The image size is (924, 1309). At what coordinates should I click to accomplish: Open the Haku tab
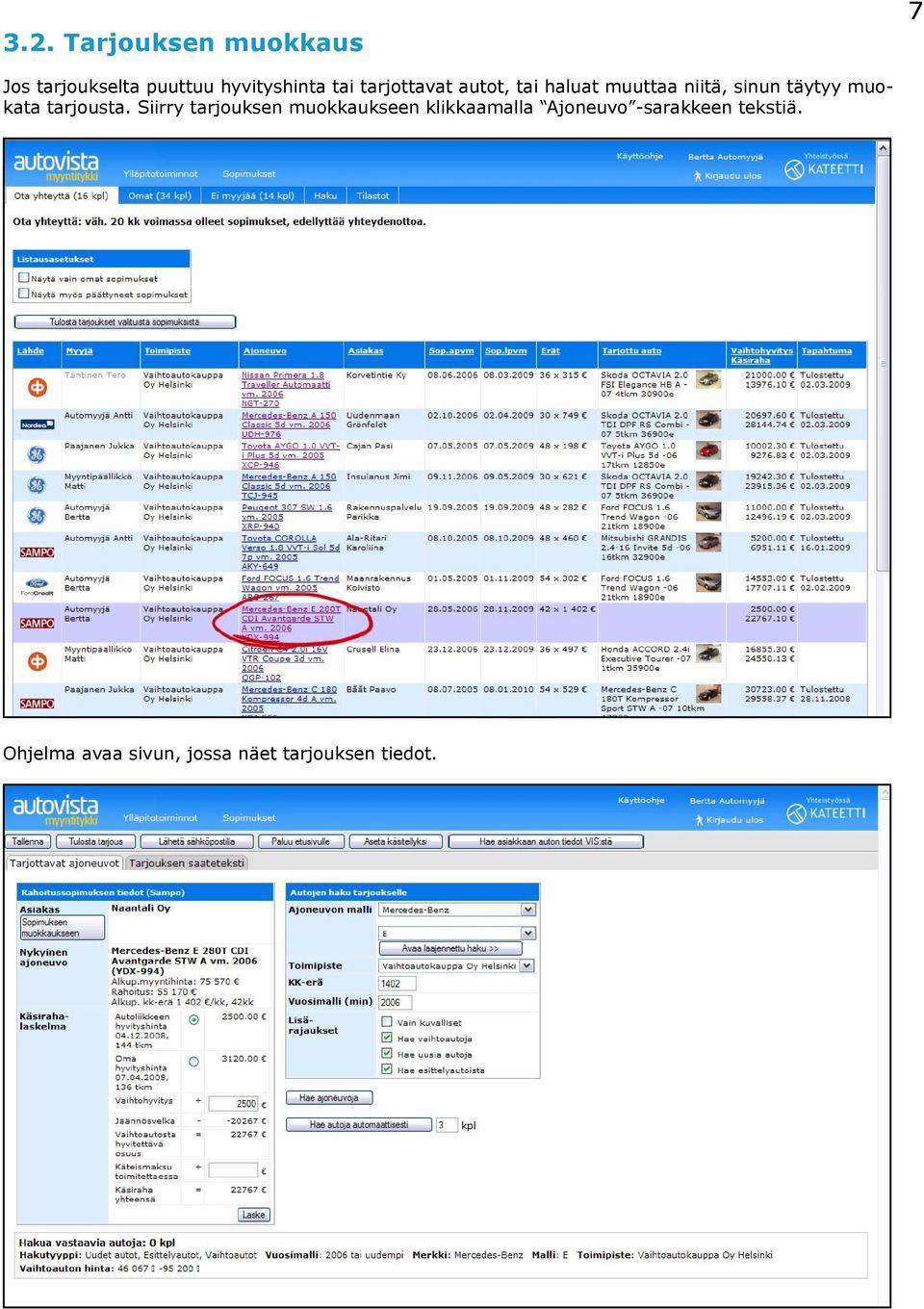(325, 195)
